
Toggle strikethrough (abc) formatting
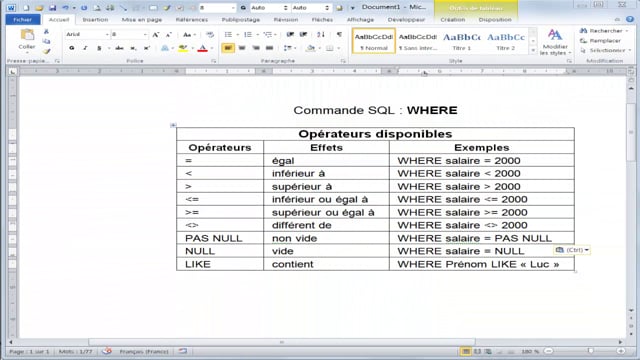(119, 48)
